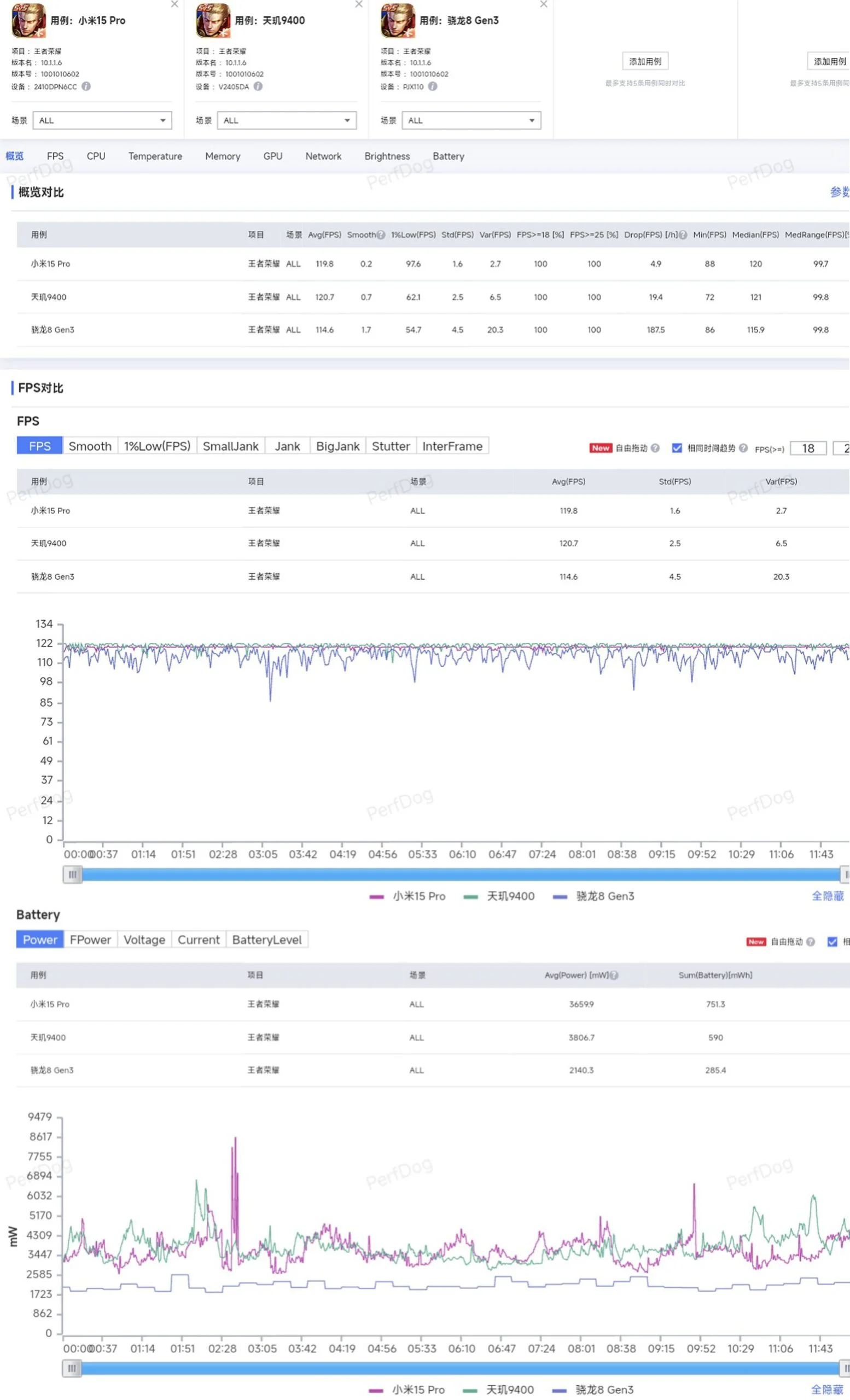850x1400 pixels.
Task: Click 全隐藏 link under FPS chart
Action: (827, 896)
